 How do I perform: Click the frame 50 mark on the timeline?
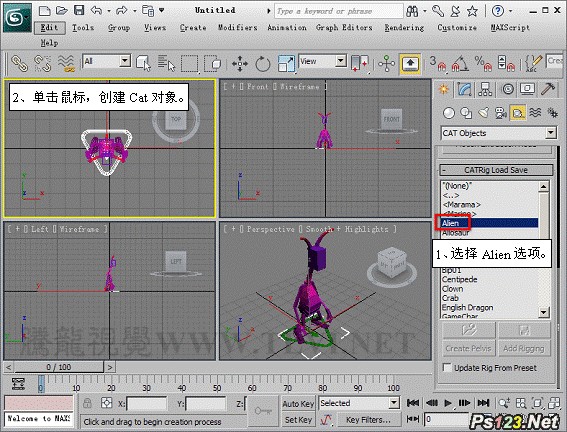tap(217, 388)
